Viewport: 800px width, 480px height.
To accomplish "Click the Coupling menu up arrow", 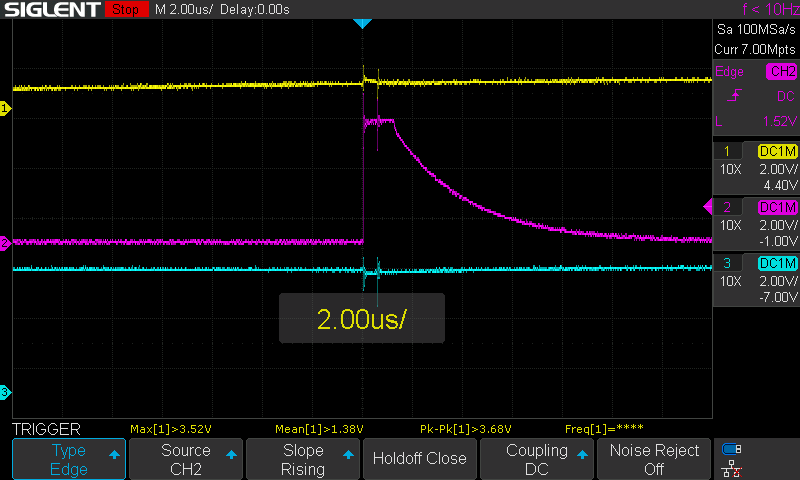I will [582, 454].
